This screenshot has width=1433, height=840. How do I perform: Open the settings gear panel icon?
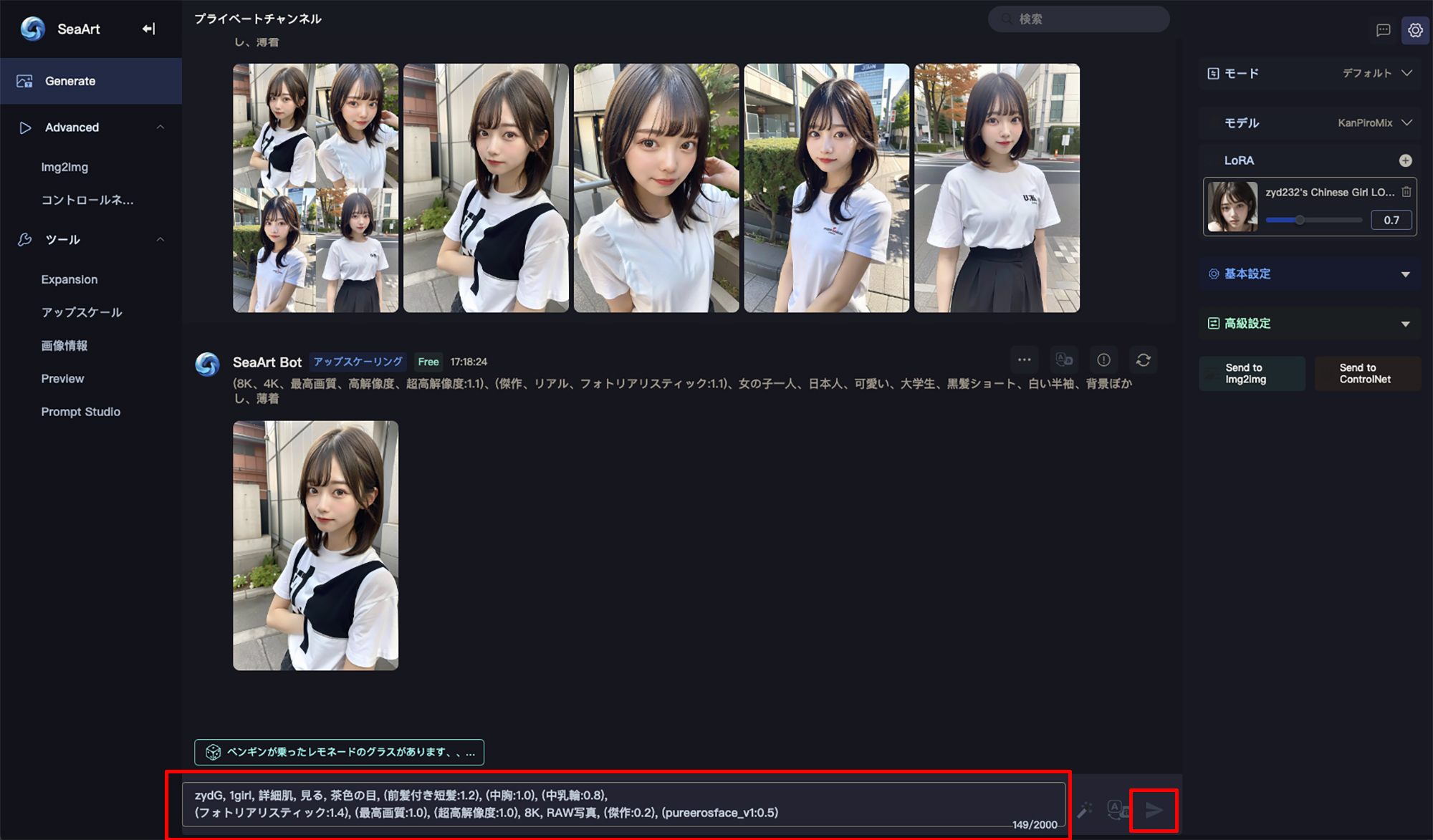[1415, 30]
